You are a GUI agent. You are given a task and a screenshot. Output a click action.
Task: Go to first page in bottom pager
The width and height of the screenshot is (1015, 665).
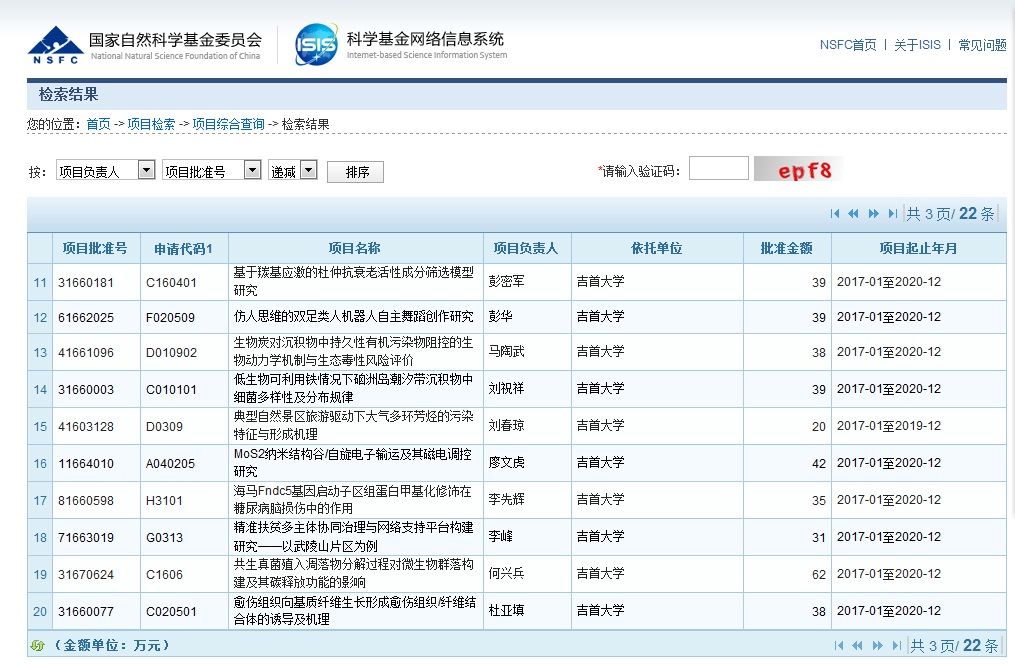coord(838,646)
